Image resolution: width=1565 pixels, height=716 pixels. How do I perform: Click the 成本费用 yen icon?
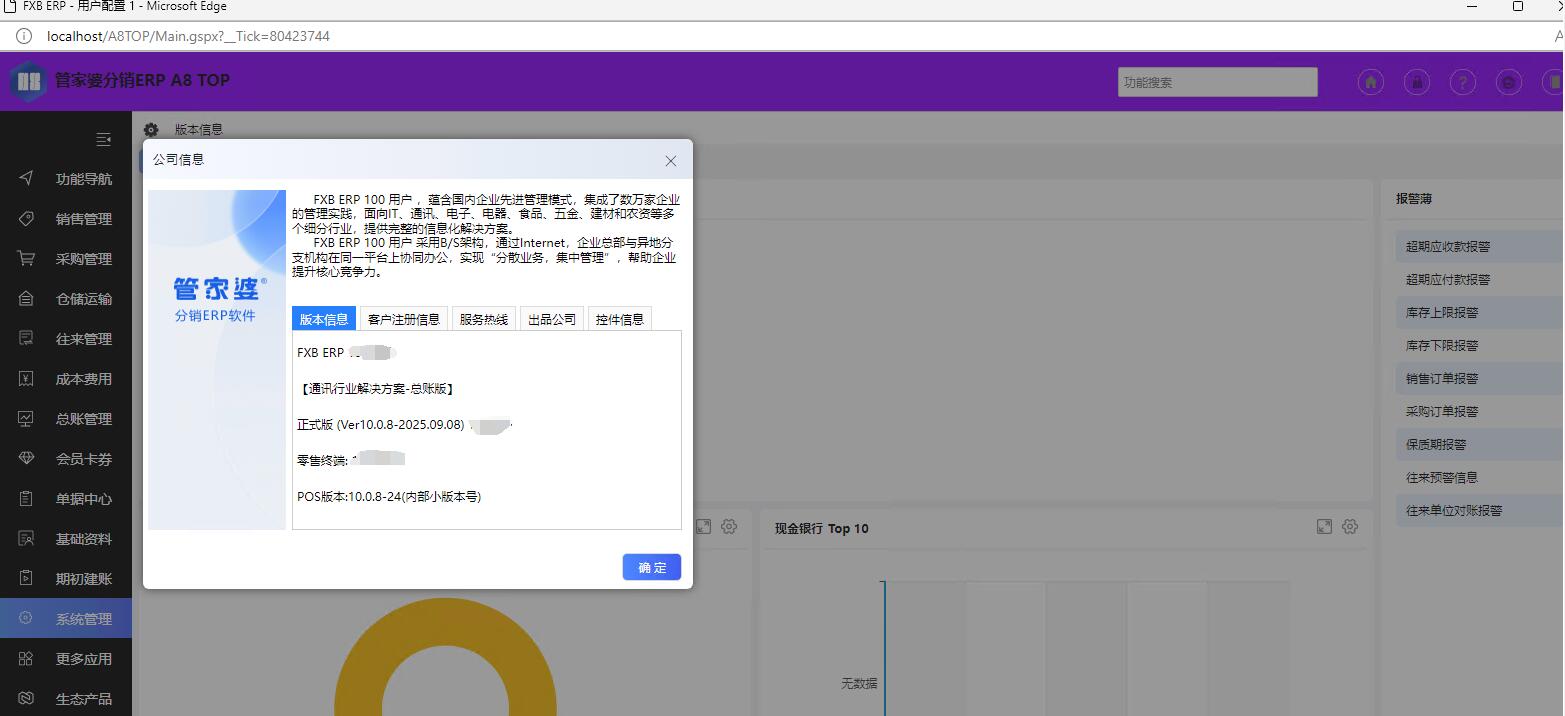pyautogui.click(x=27, y=379)
